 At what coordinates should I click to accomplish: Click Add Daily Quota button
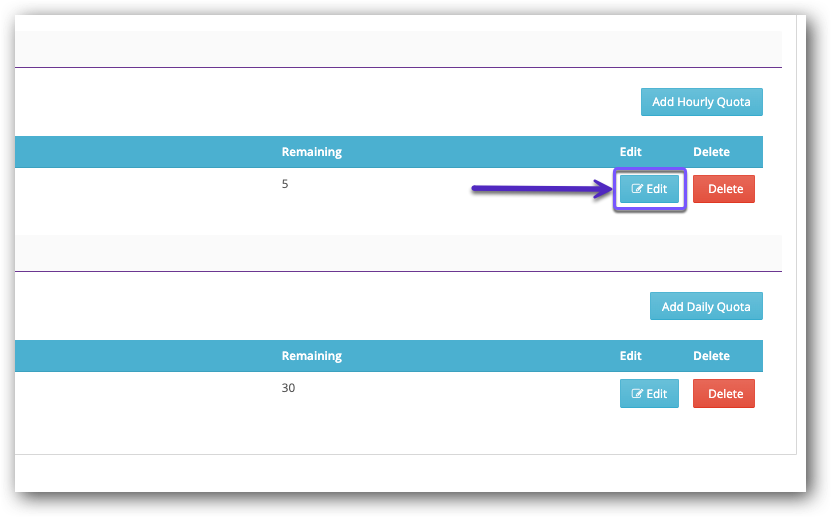click(x=705, y=307)
